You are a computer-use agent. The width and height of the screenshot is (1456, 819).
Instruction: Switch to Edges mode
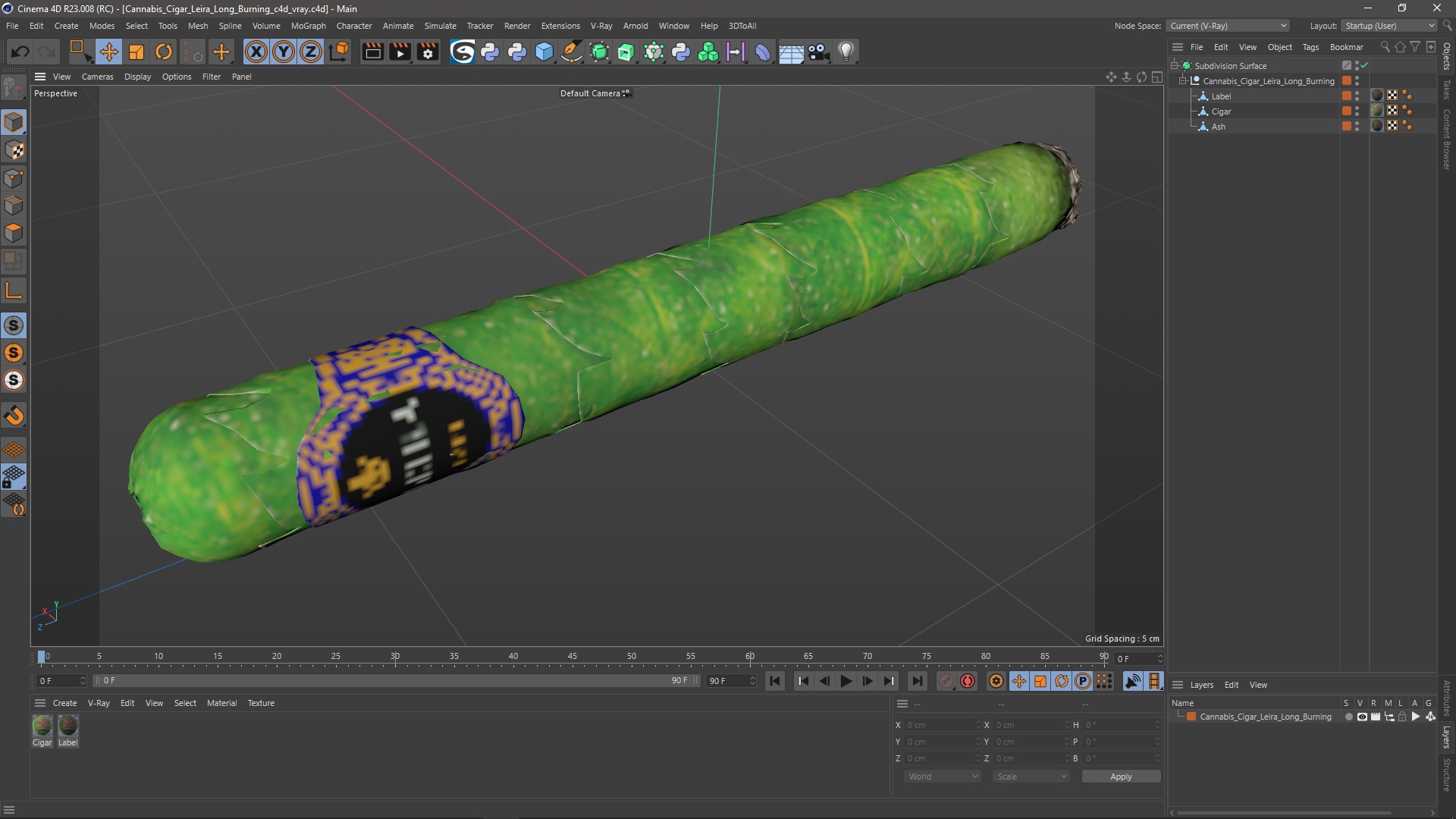[14, 206]
